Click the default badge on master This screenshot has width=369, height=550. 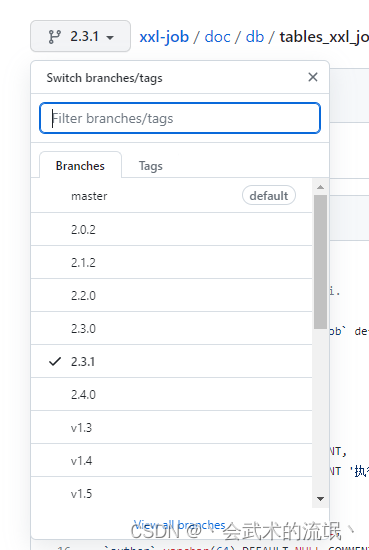[269, 195]
